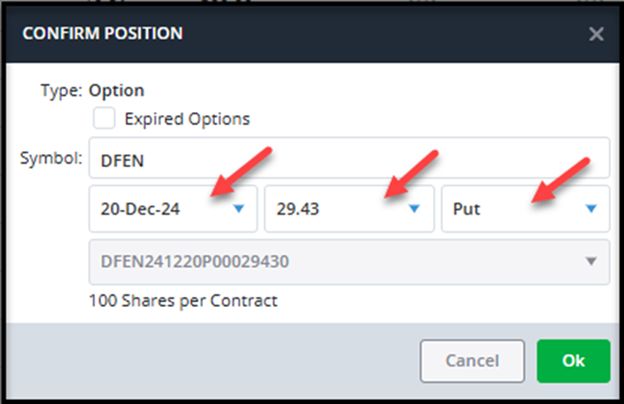The width and height of the screenshot is (624, 404).
Task: Click the Expired Options label text
Action: click(187, 119)
